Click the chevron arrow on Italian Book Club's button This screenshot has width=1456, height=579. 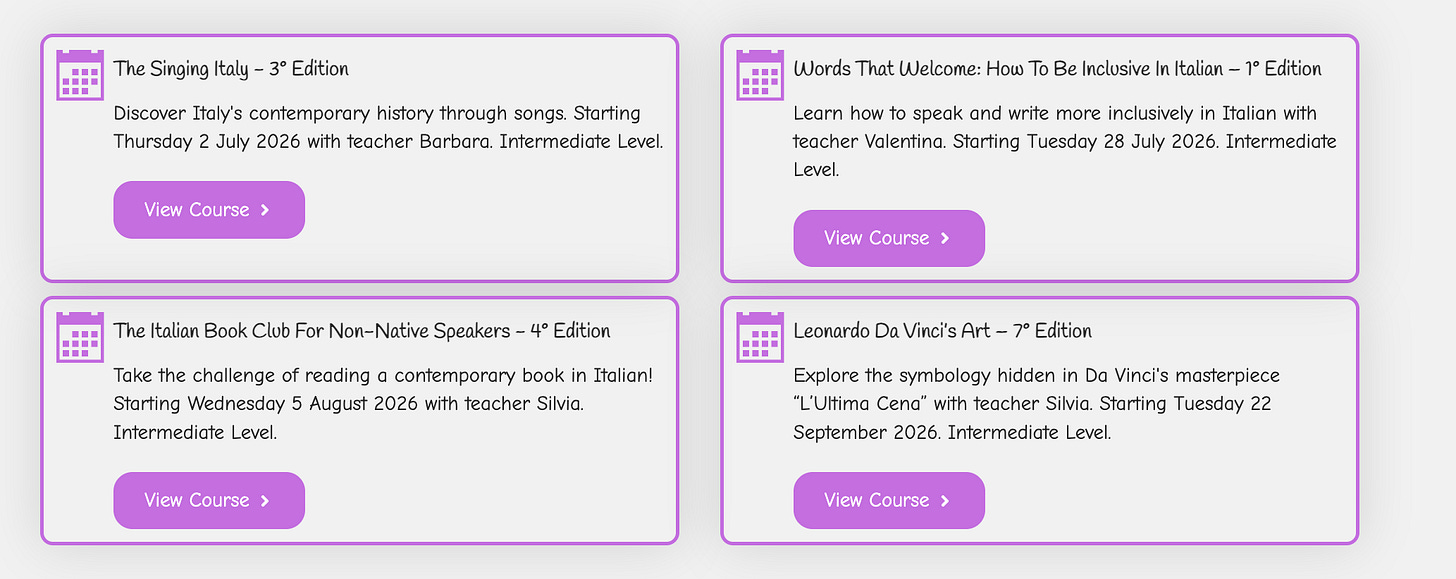tap(265, 501)
